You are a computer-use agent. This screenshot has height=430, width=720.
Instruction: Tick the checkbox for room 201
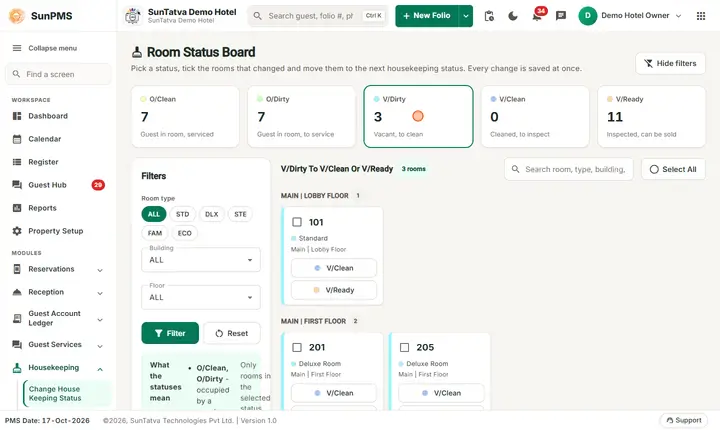297,347
